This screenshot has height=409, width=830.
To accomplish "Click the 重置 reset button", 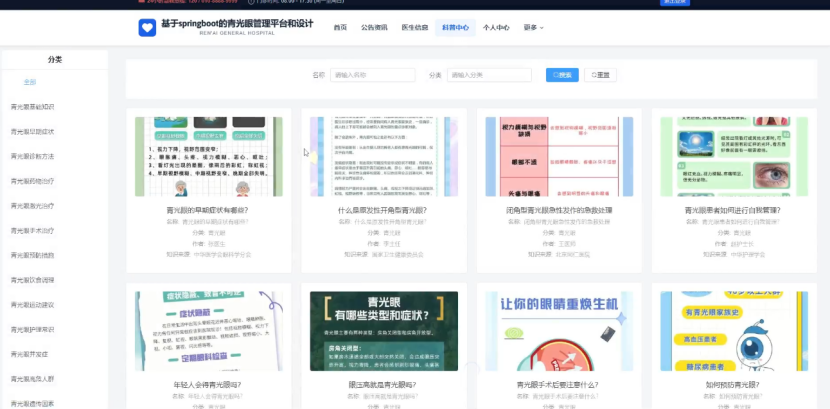I will (600, 75).
